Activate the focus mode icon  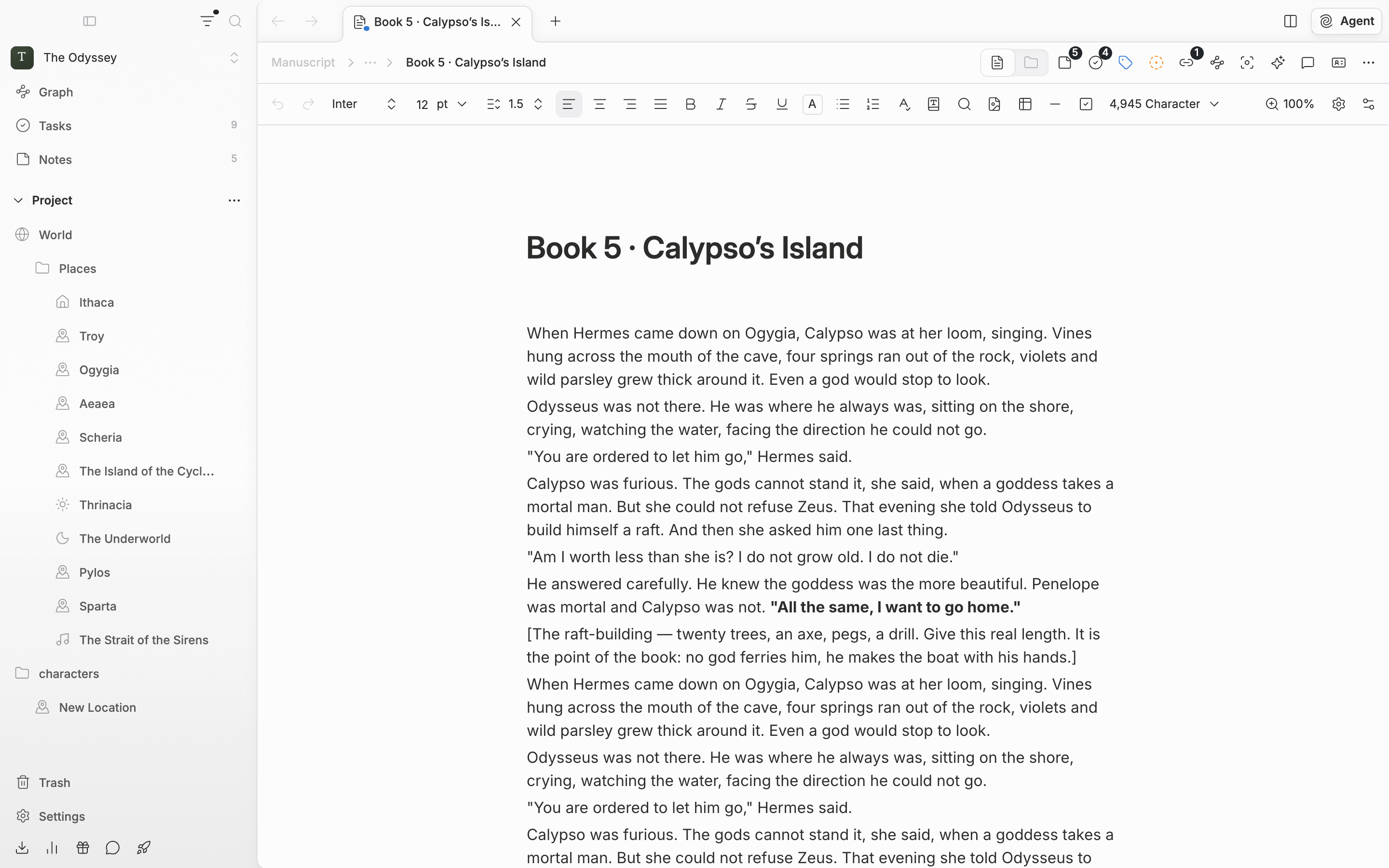[1247, 63]
